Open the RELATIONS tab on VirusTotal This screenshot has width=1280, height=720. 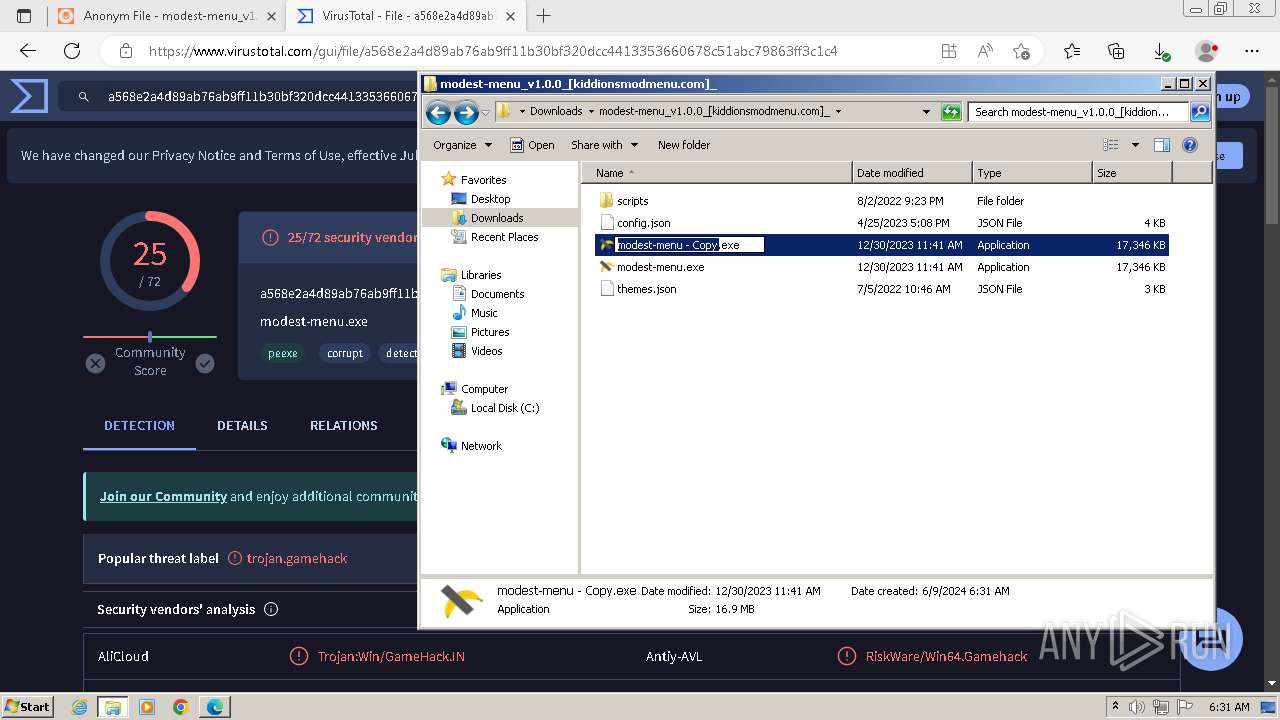tap(343, 425)
